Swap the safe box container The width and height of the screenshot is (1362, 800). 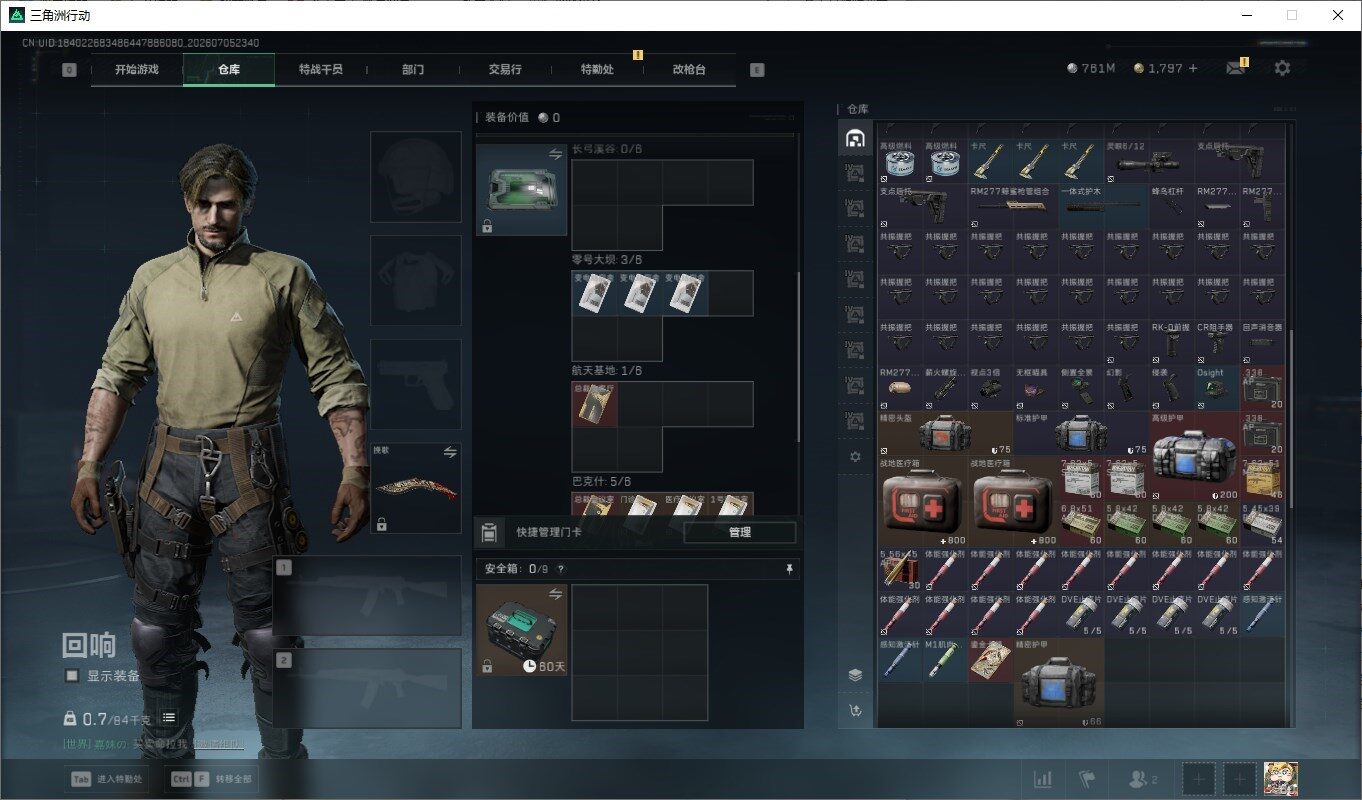click(555, 594)
